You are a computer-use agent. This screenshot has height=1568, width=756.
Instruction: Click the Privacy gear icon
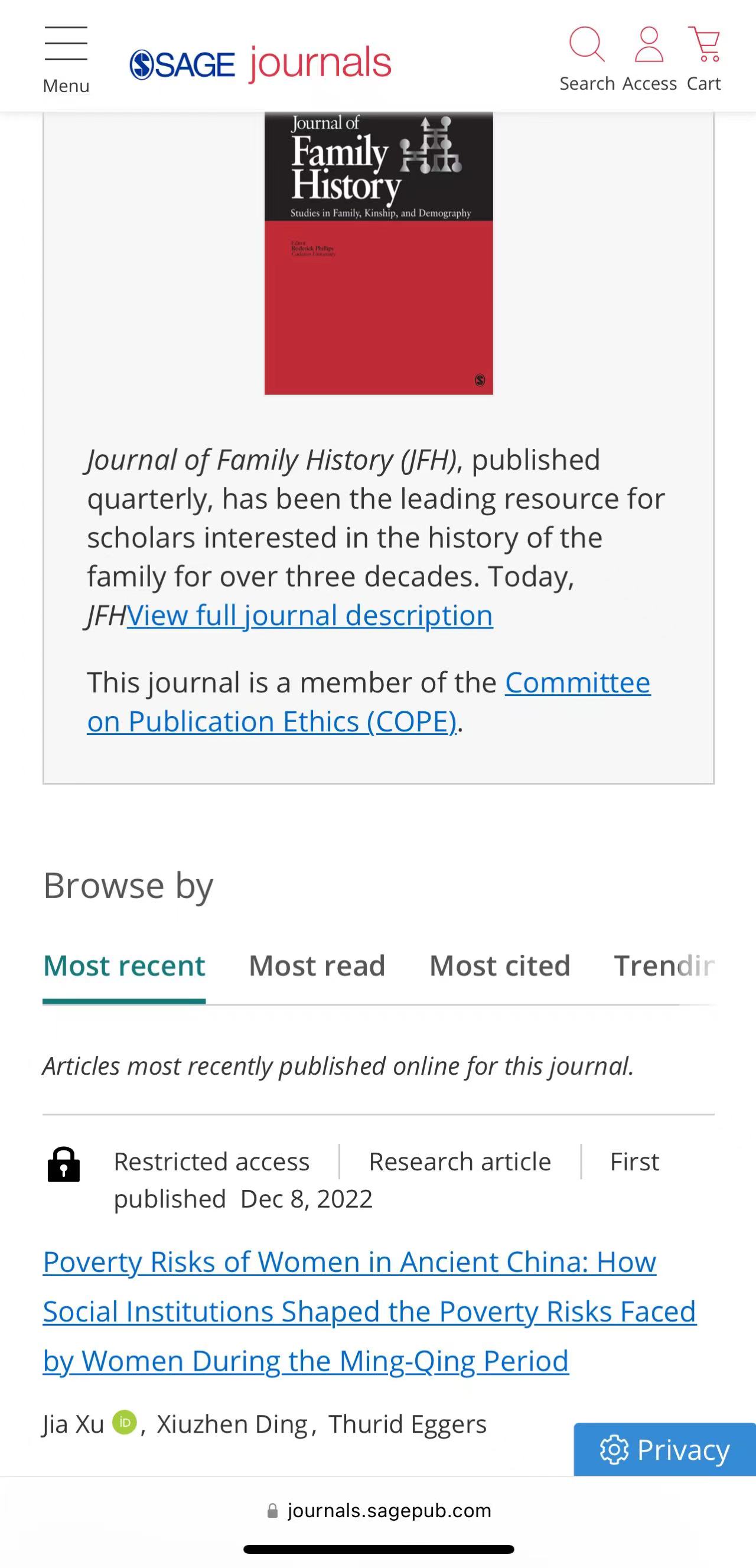[614, 1450]
